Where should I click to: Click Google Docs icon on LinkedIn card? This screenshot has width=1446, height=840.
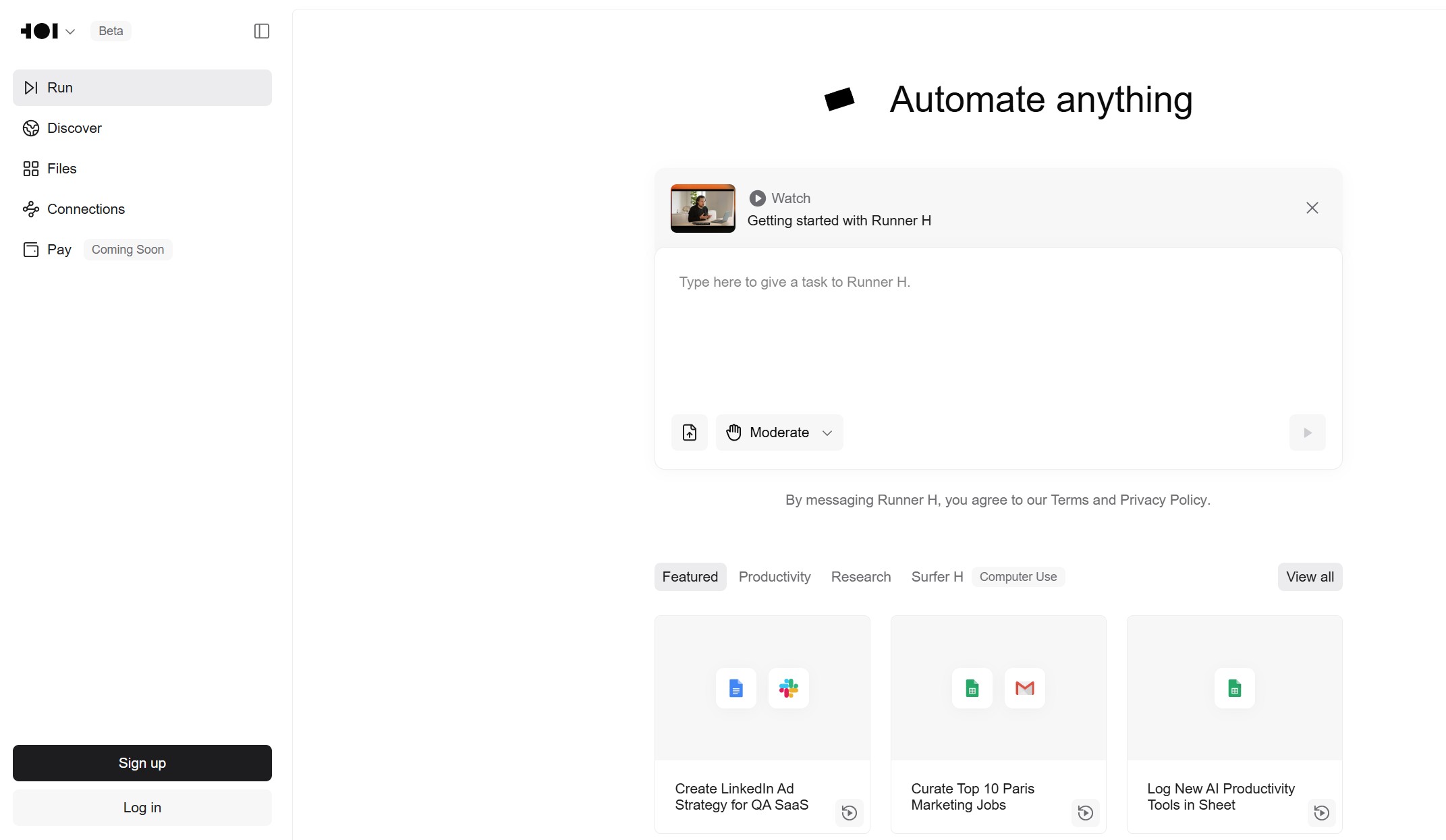click(x=736, y=688)
